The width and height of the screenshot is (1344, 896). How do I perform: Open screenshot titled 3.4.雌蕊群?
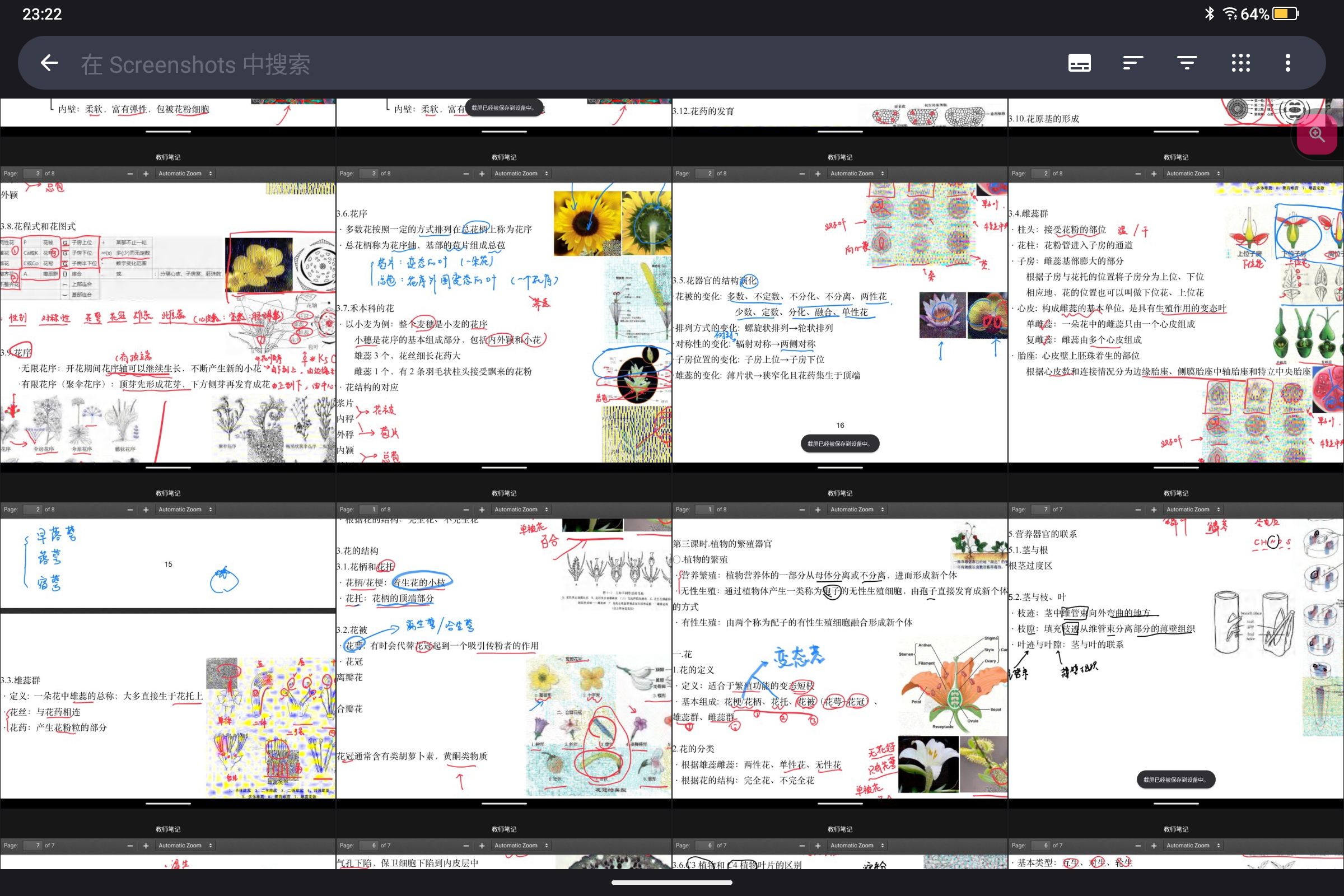[x=1176, y=304]
